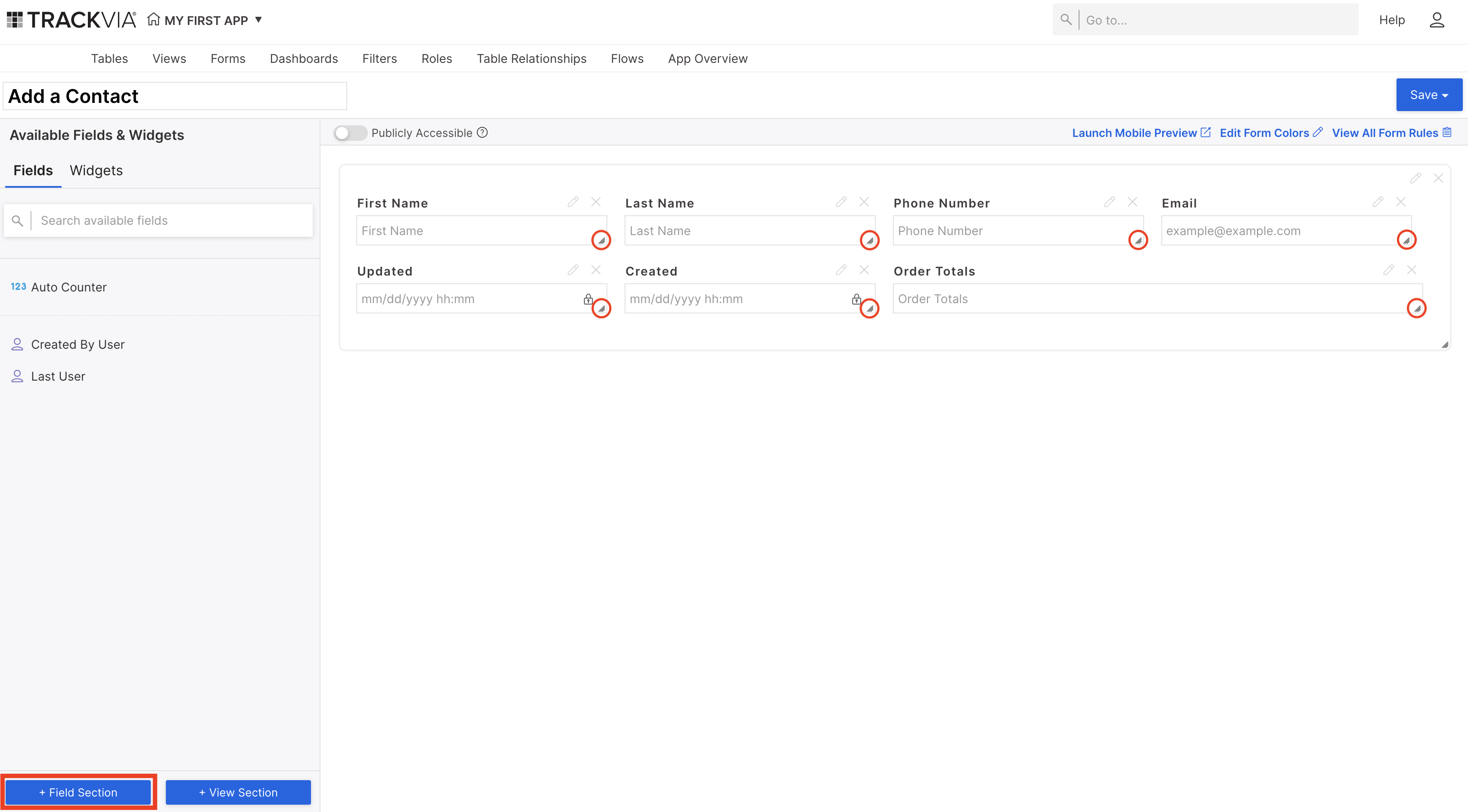Click the Phone Number input box
The width and height of the screenshot is (1468, 812).
[1018, 231]
